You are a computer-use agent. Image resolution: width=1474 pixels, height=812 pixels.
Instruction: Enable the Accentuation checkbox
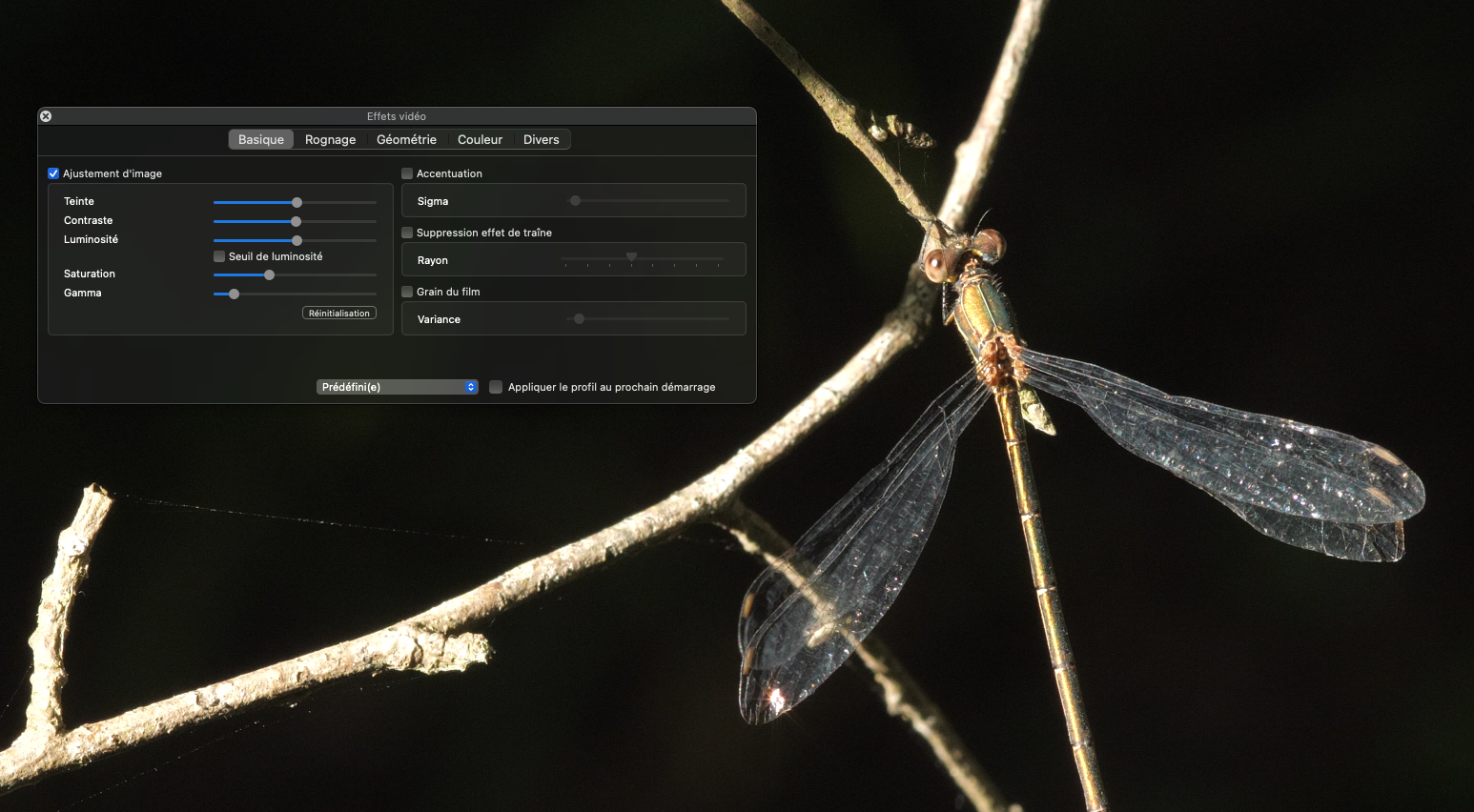click(407, 173)
